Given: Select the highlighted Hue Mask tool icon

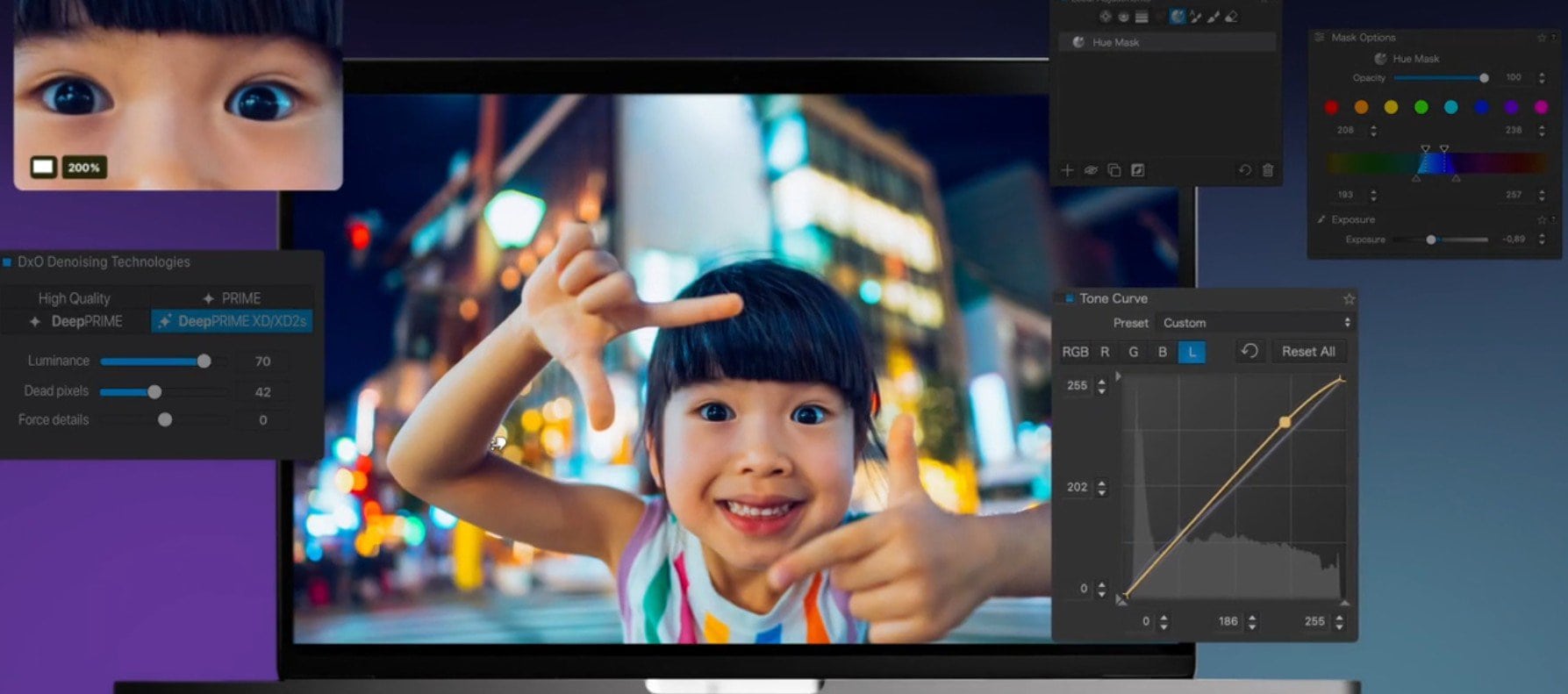Looking at the screenshot, I should (x=1178, y=17).
